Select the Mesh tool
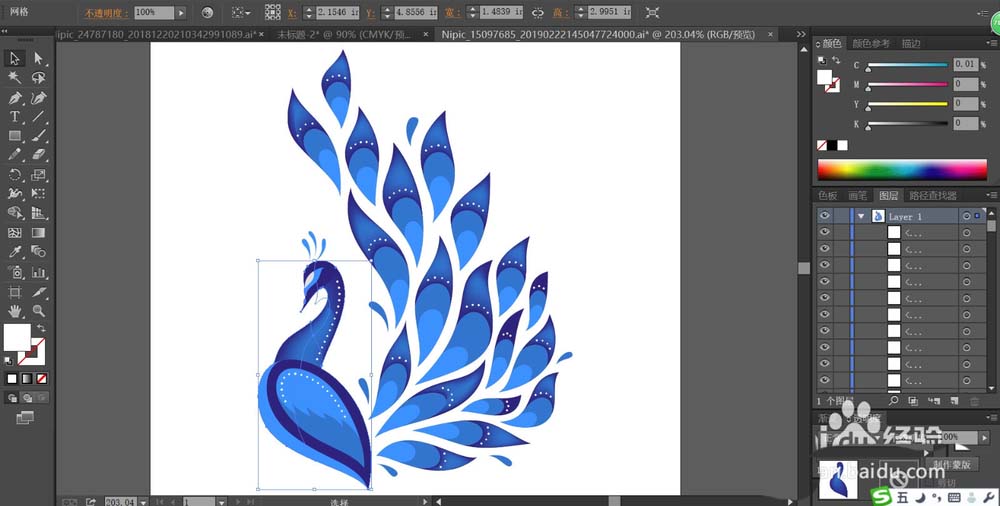The width and height of the screenshot is (1000, 506). click(x=15, y=233)
